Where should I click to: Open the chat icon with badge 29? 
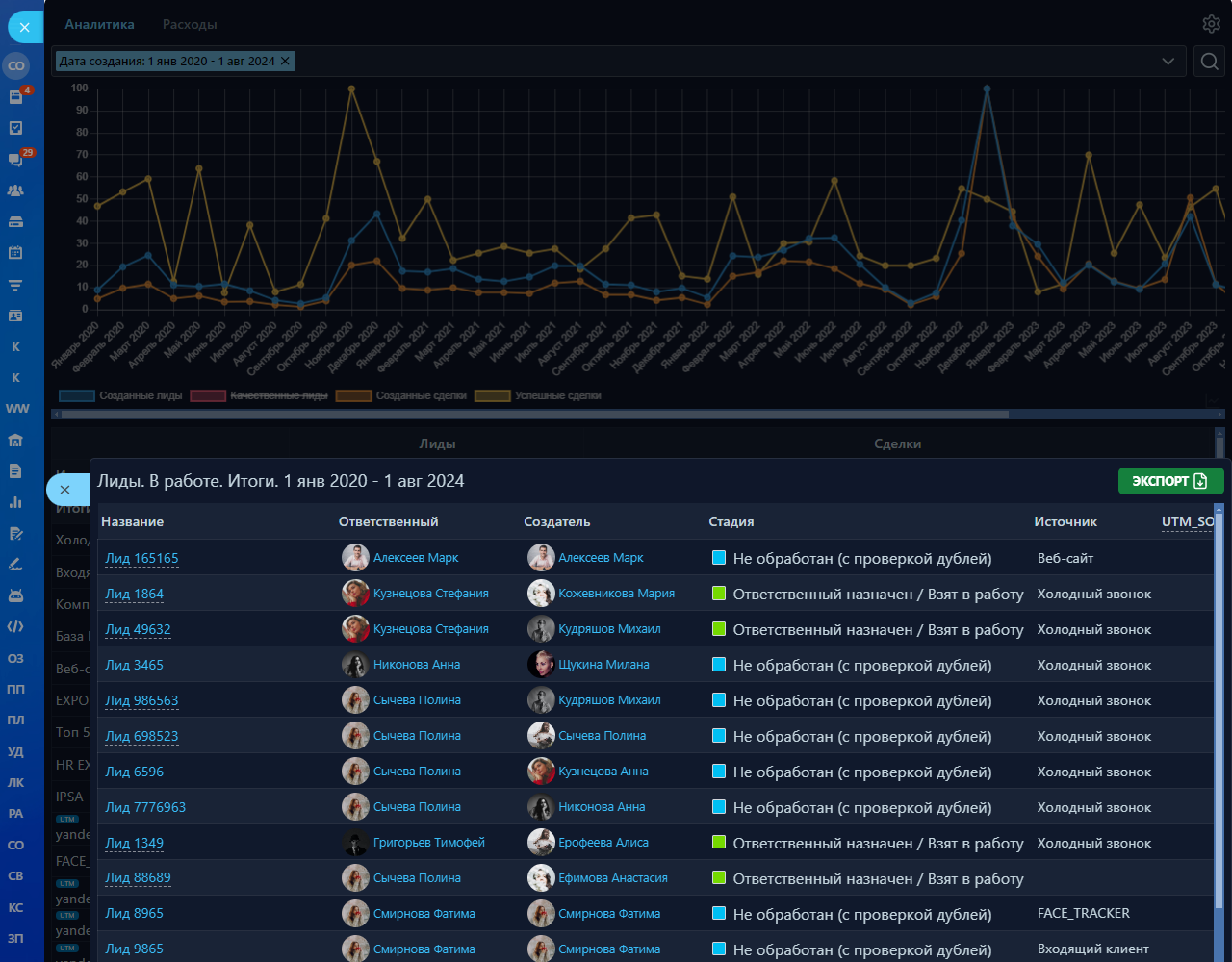[x=16, y=159]
